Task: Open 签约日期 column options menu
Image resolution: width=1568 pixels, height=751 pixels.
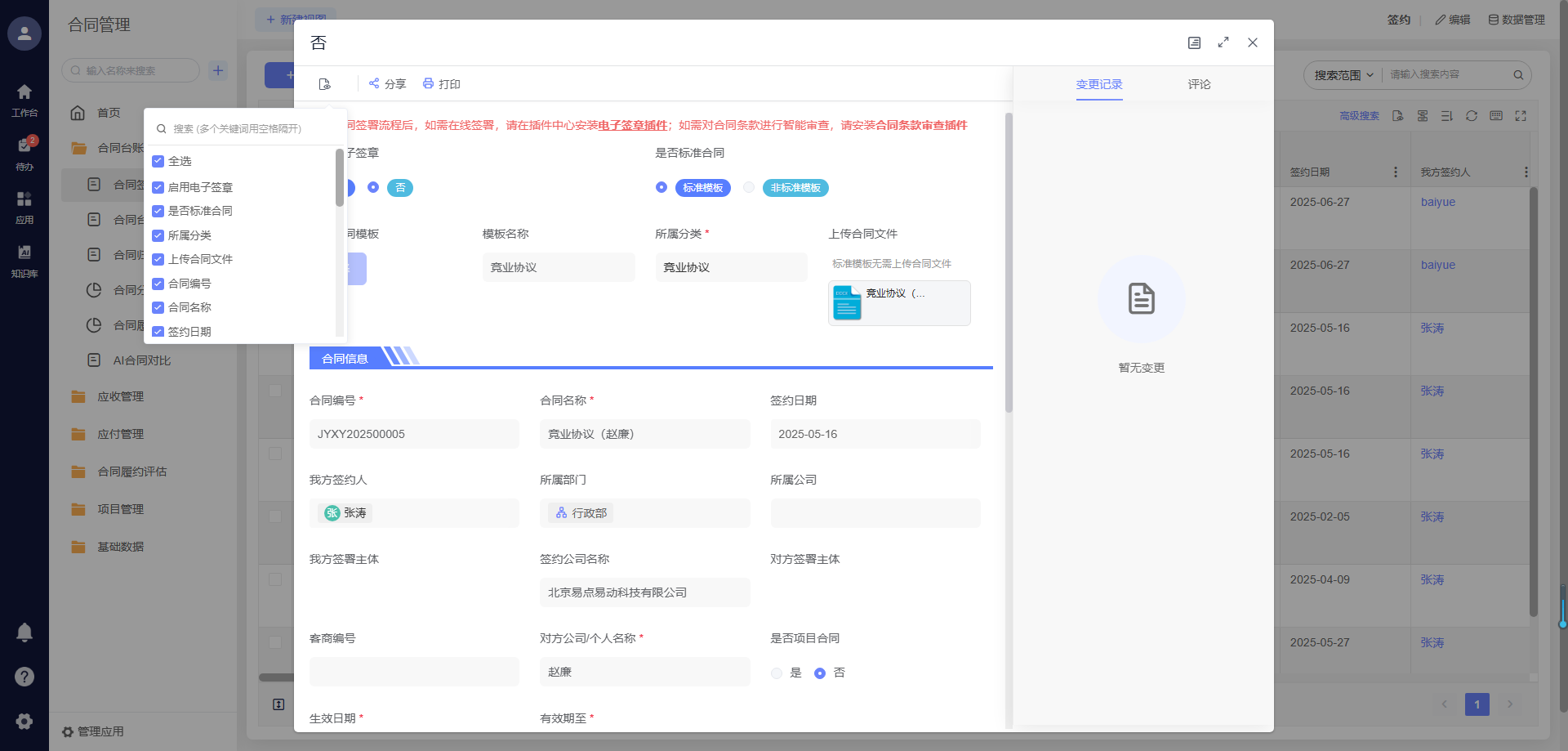Action: [1395, 172]
